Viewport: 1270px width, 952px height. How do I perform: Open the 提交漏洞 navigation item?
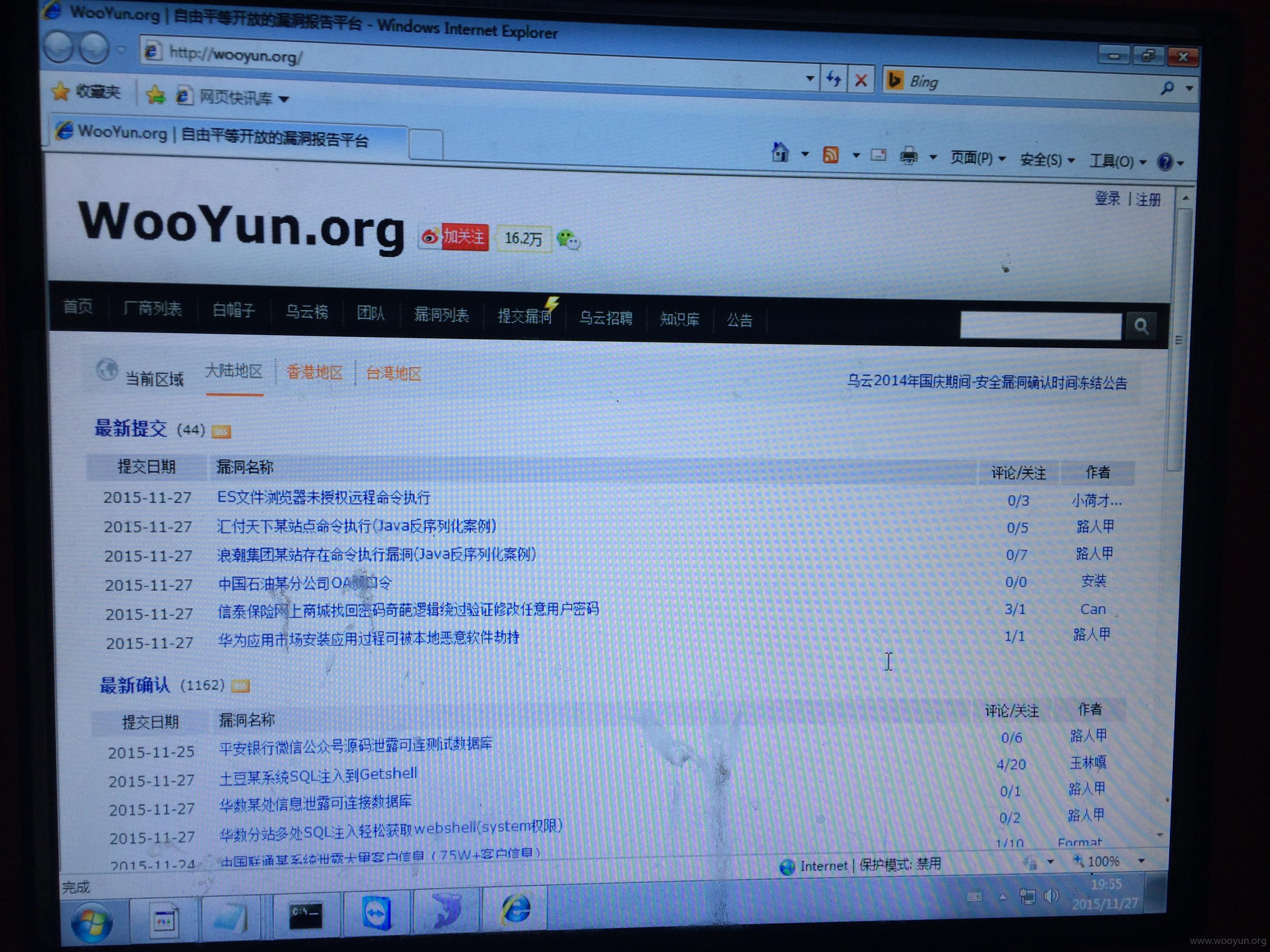[x=524, y=316]
